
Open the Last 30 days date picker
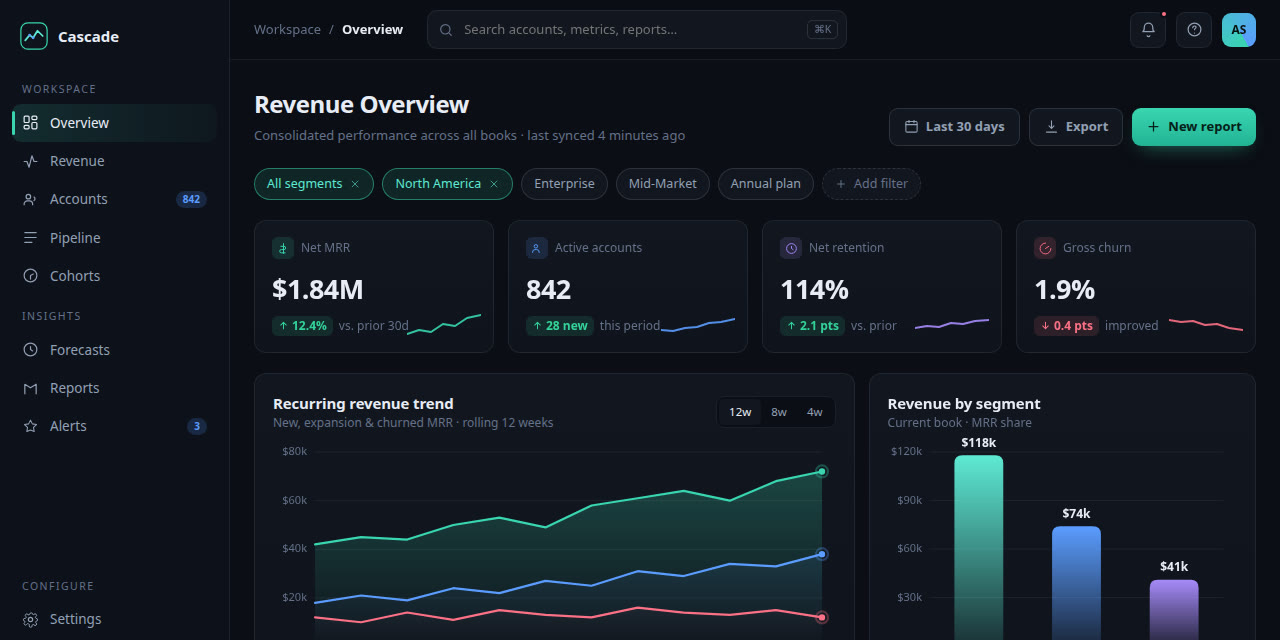[x=954, y=127]
